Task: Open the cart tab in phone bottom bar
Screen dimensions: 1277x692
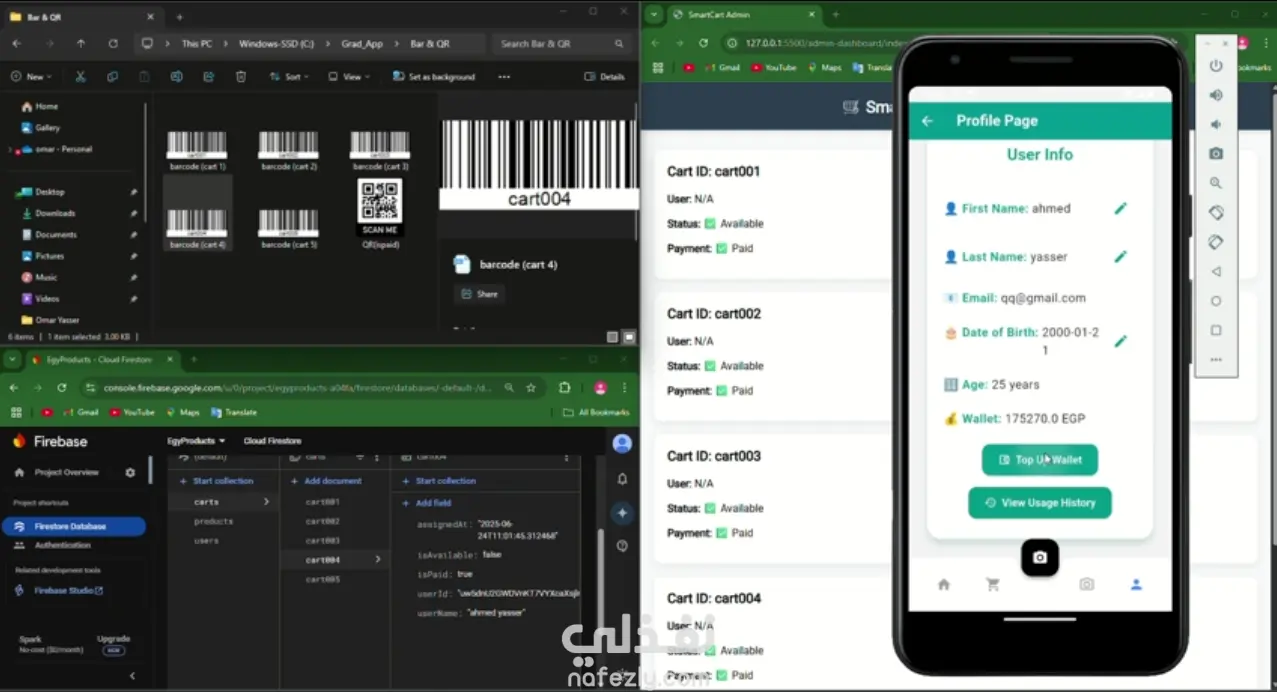Action: [992, 584]
